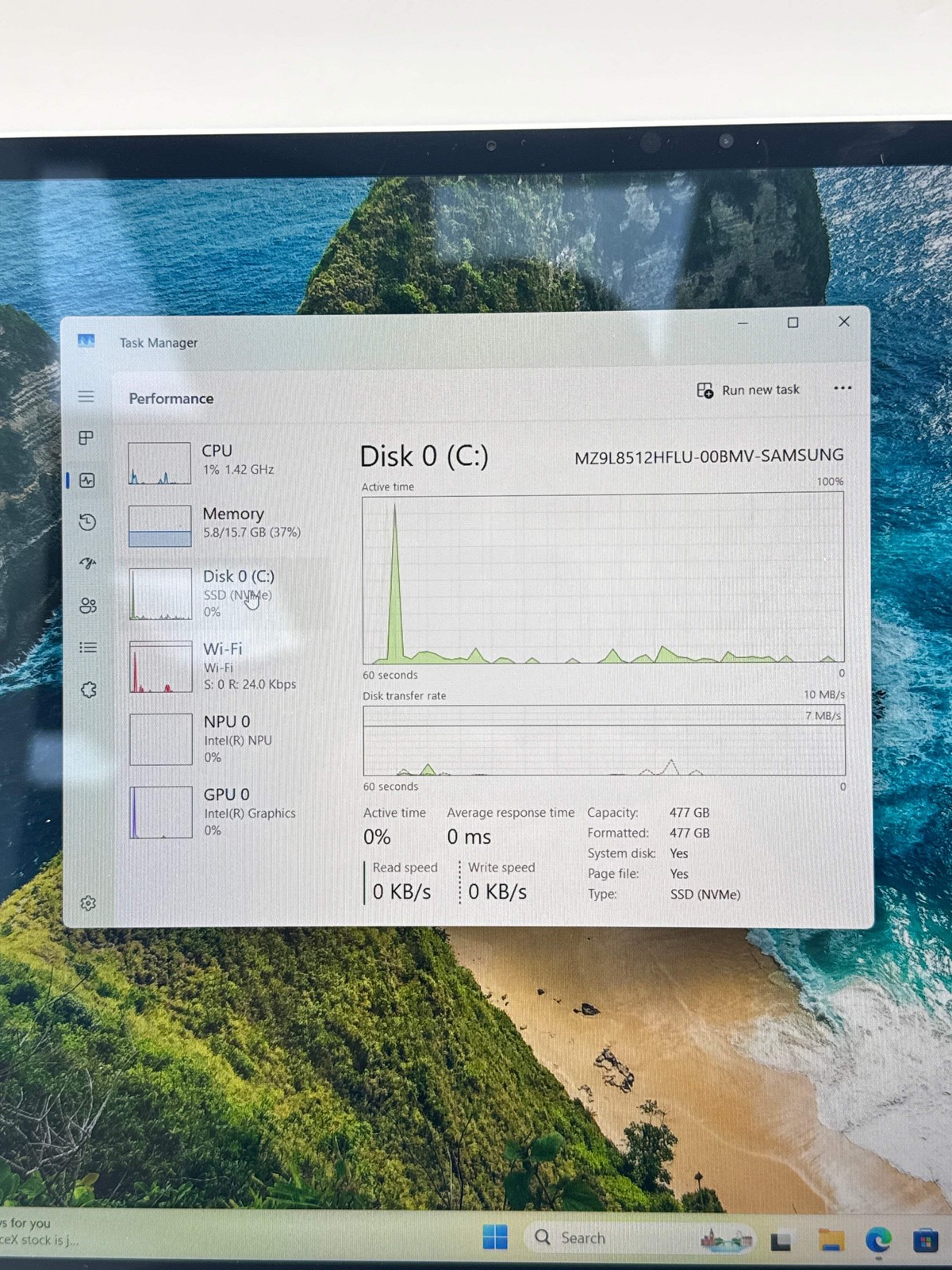Open the Services page puzzle icon
The image size is (952, 1270).
pyautogui.click(x=89, y=690)
